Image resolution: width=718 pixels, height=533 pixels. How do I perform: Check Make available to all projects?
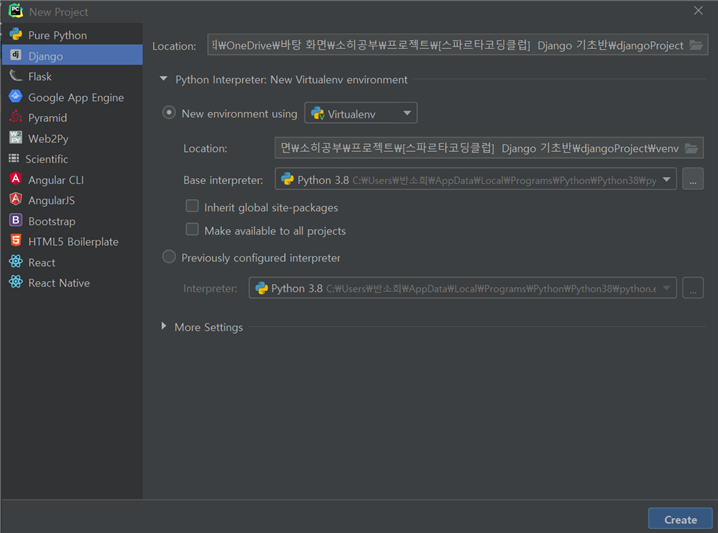(192, 229)
